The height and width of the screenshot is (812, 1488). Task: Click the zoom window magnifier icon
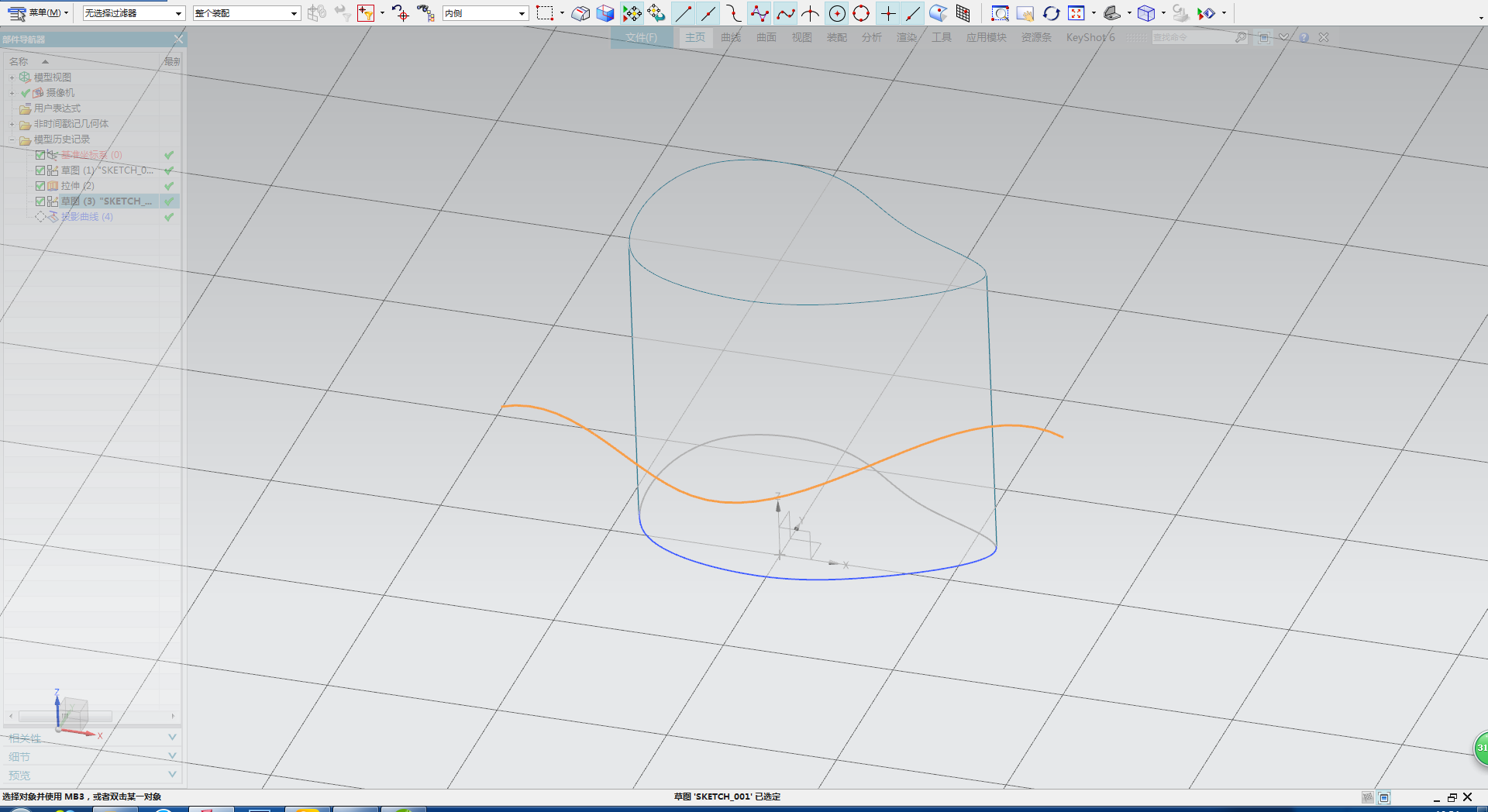coord(1001,13)
